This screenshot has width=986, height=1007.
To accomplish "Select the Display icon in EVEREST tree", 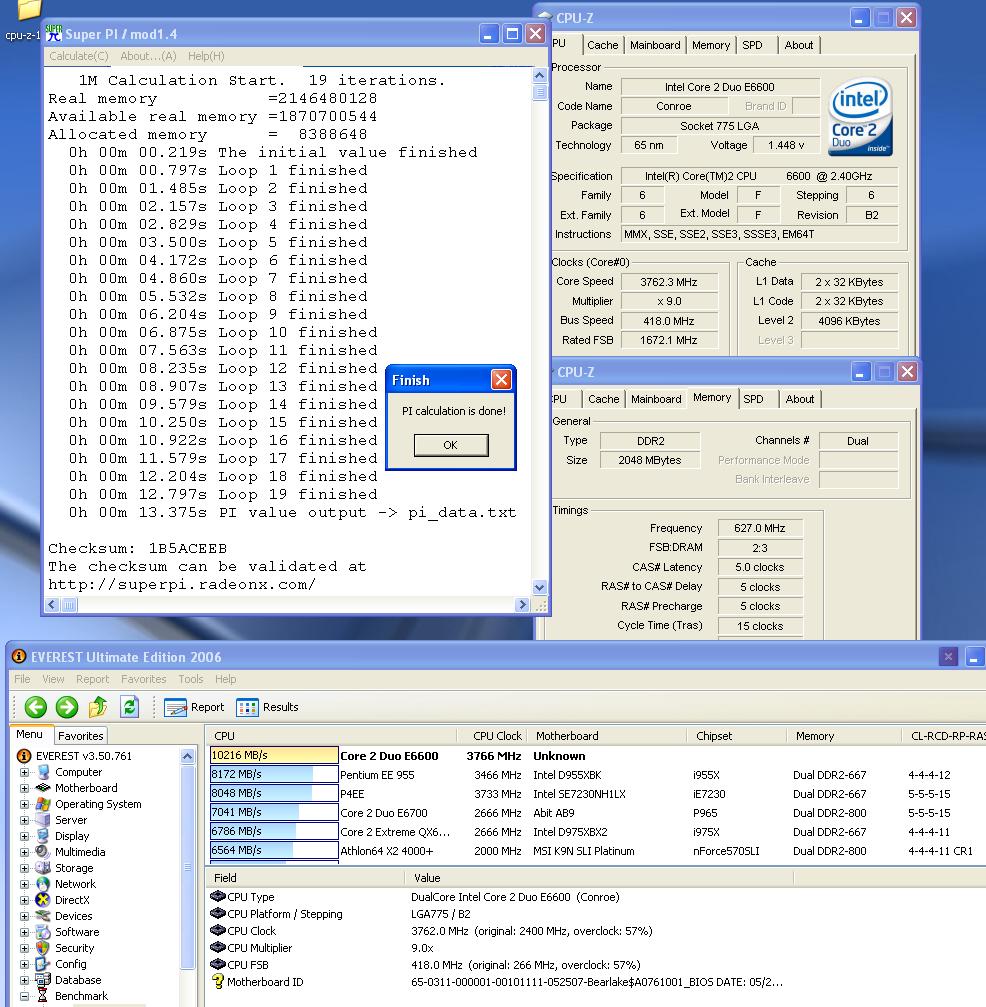I will tap(43, 836).
